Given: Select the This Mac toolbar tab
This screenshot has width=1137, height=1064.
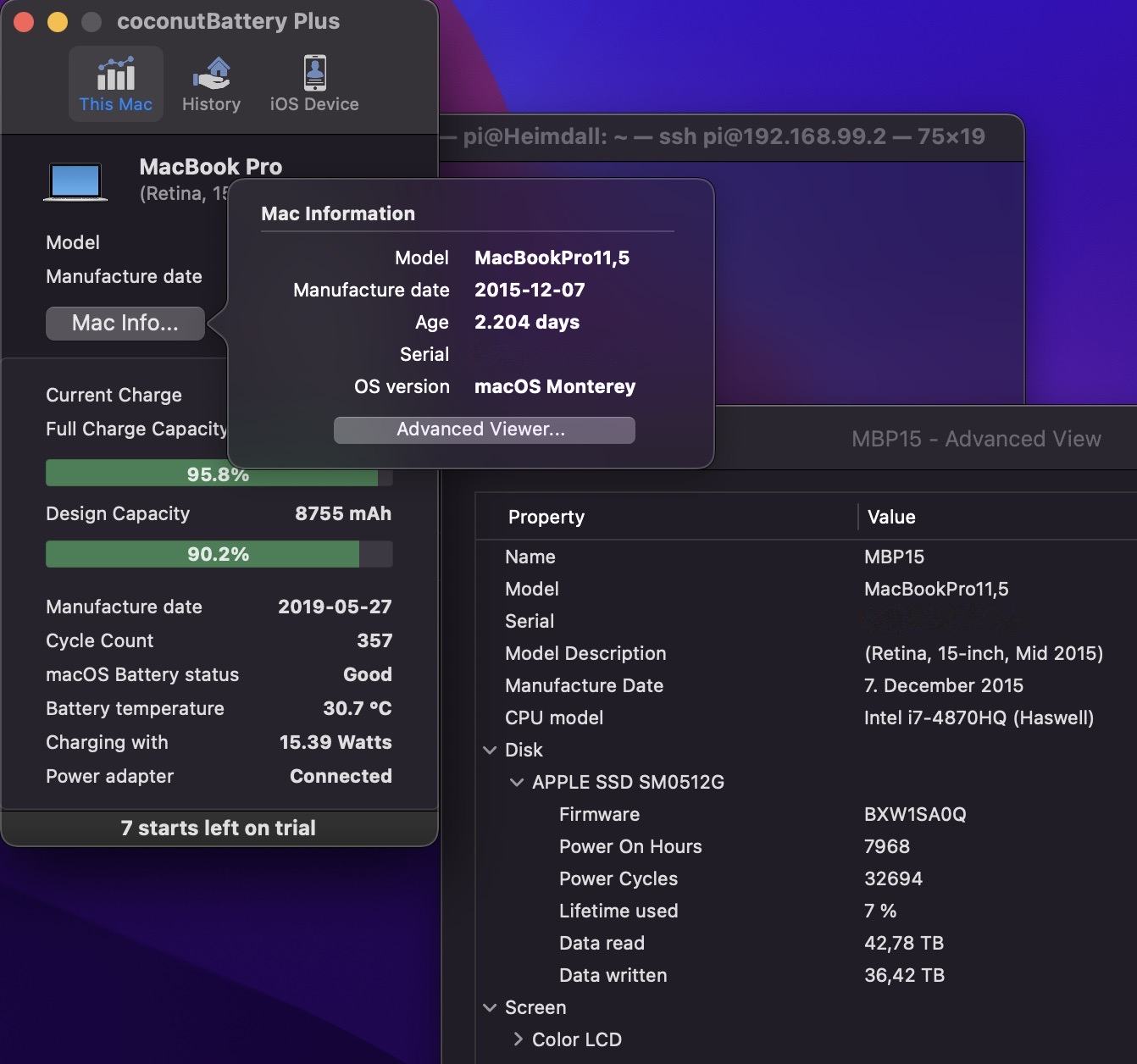Looking at the screenshot, I should pos(116,84).
